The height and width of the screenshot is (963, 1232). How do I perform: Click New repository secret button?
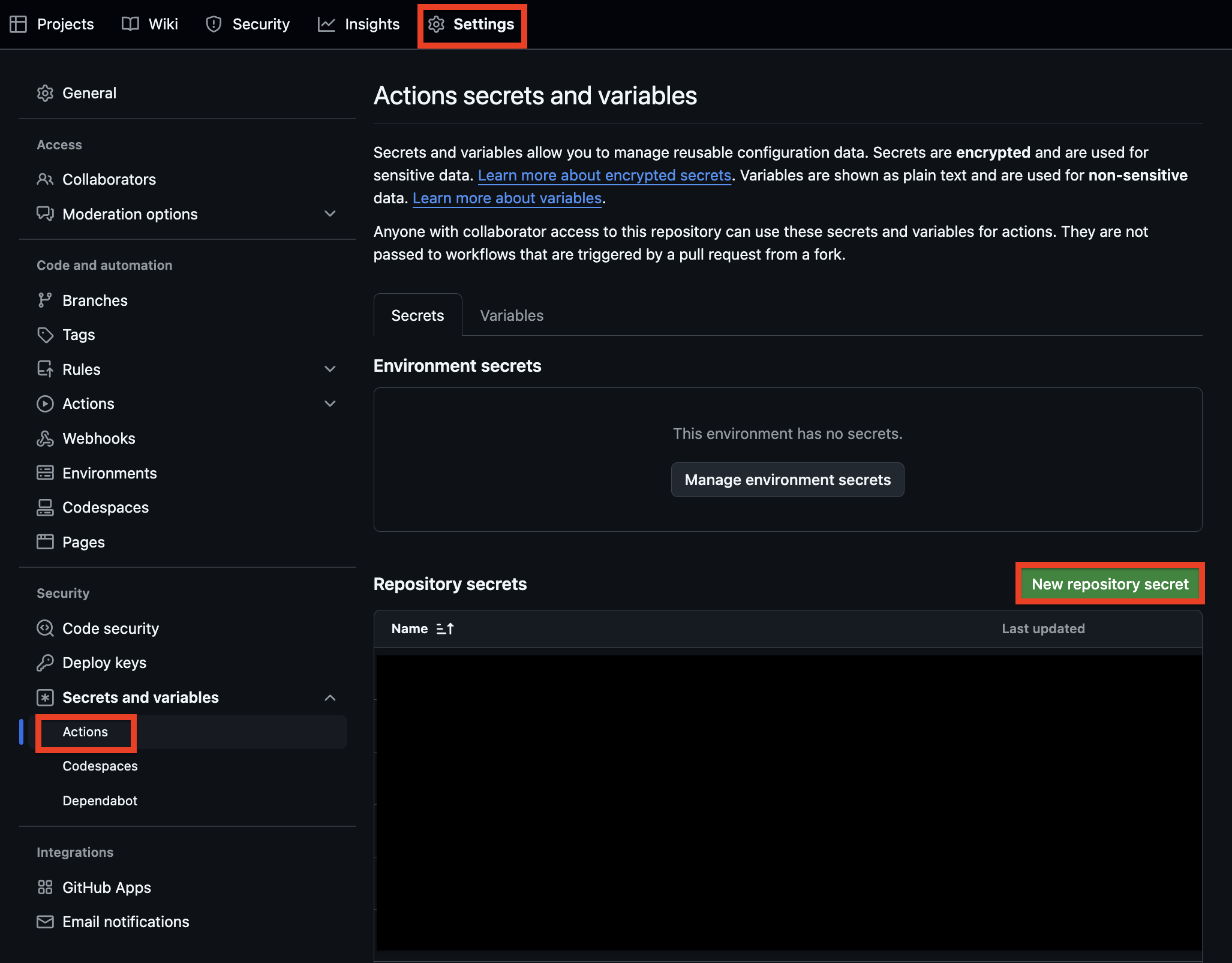[x=1110, y=584]
